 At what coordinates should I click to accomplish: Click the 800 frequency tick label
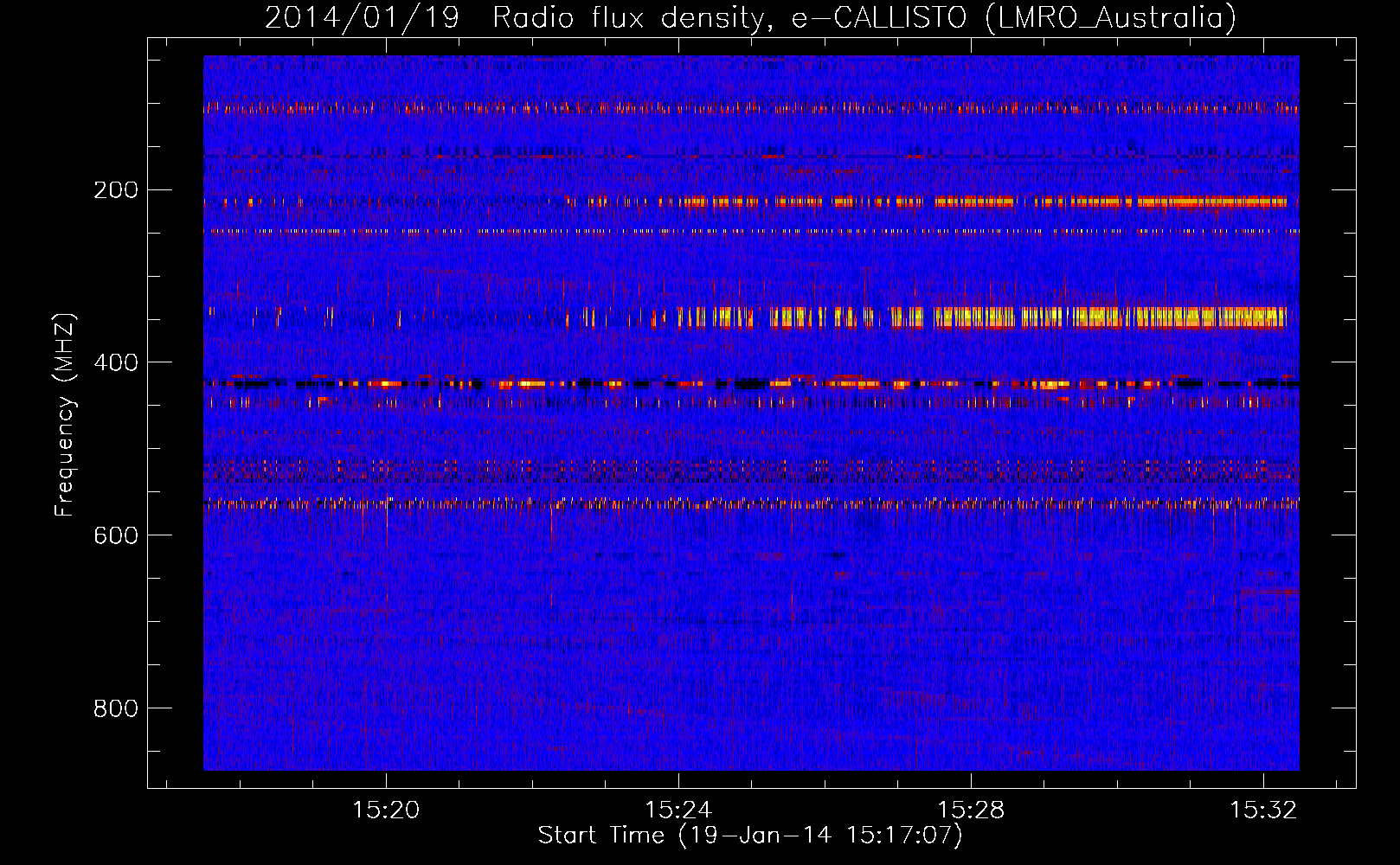116,708
